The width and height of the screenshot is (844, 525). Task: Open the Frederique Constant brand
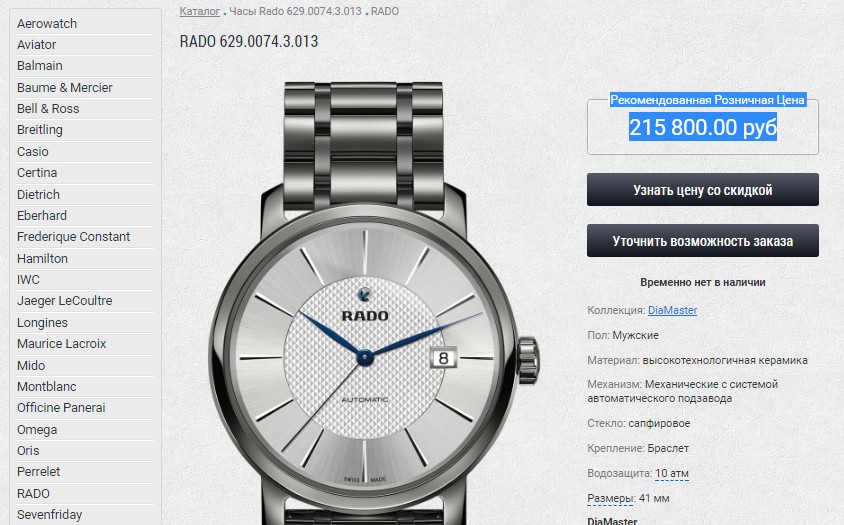(x=73, y=236)
